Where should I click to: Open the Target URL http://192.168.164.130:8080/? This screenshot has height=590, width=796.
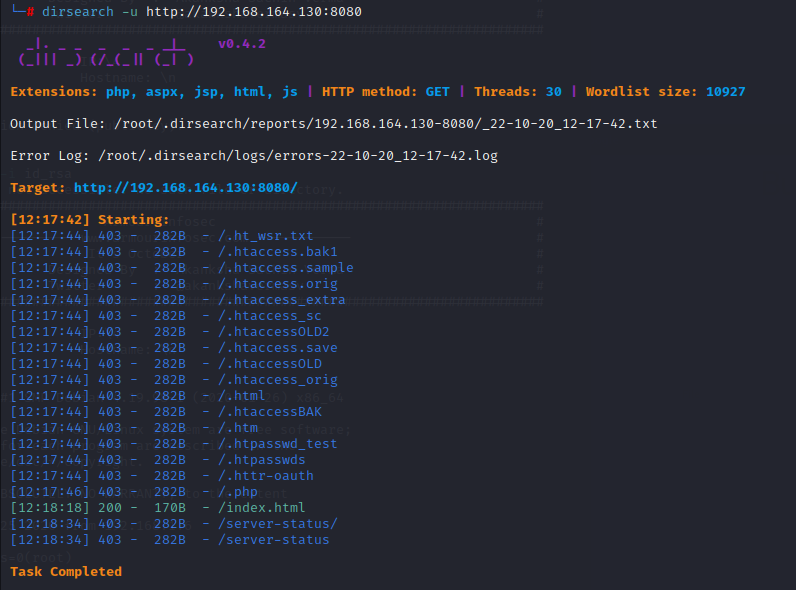tap(186, 187)
